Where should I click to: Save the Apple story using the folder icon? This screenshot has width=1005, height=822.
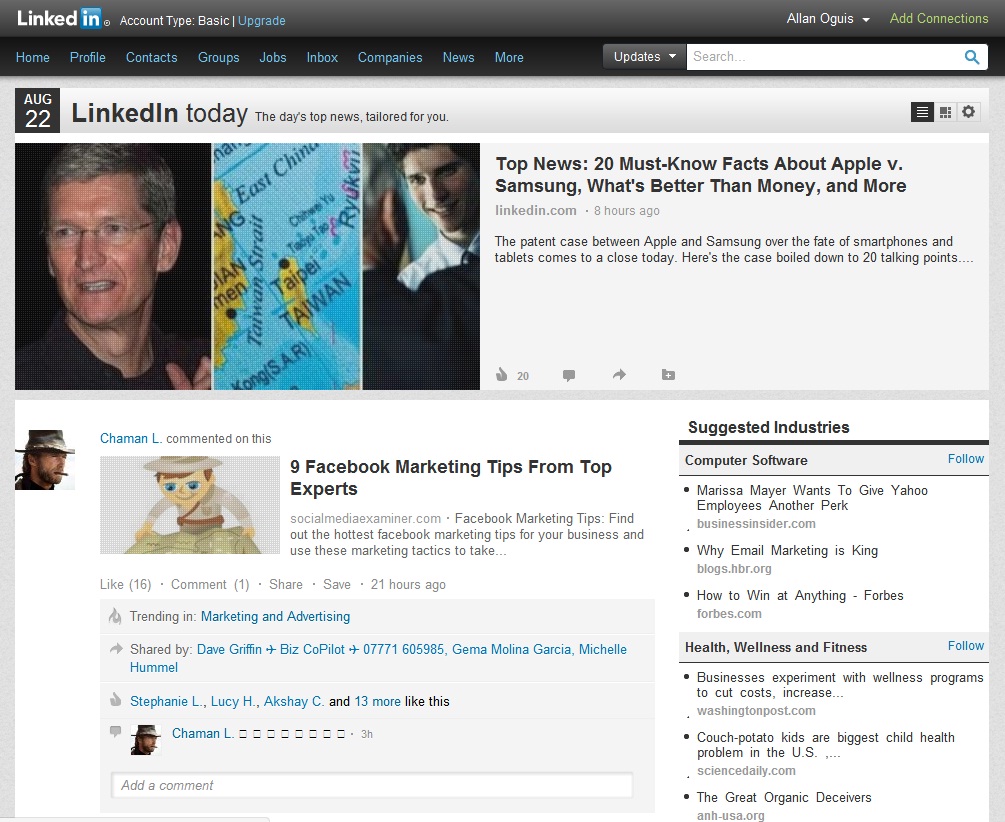(668, 374)
